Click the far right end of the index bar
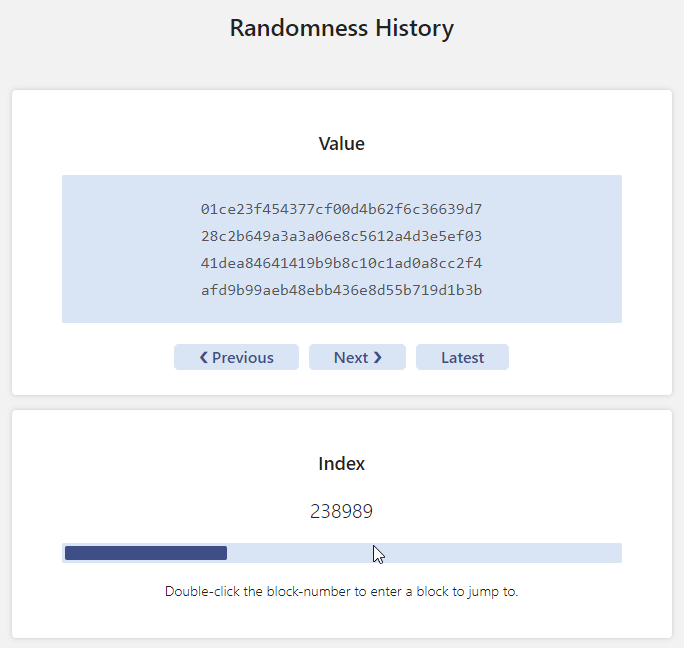 (x=617, y=553)
